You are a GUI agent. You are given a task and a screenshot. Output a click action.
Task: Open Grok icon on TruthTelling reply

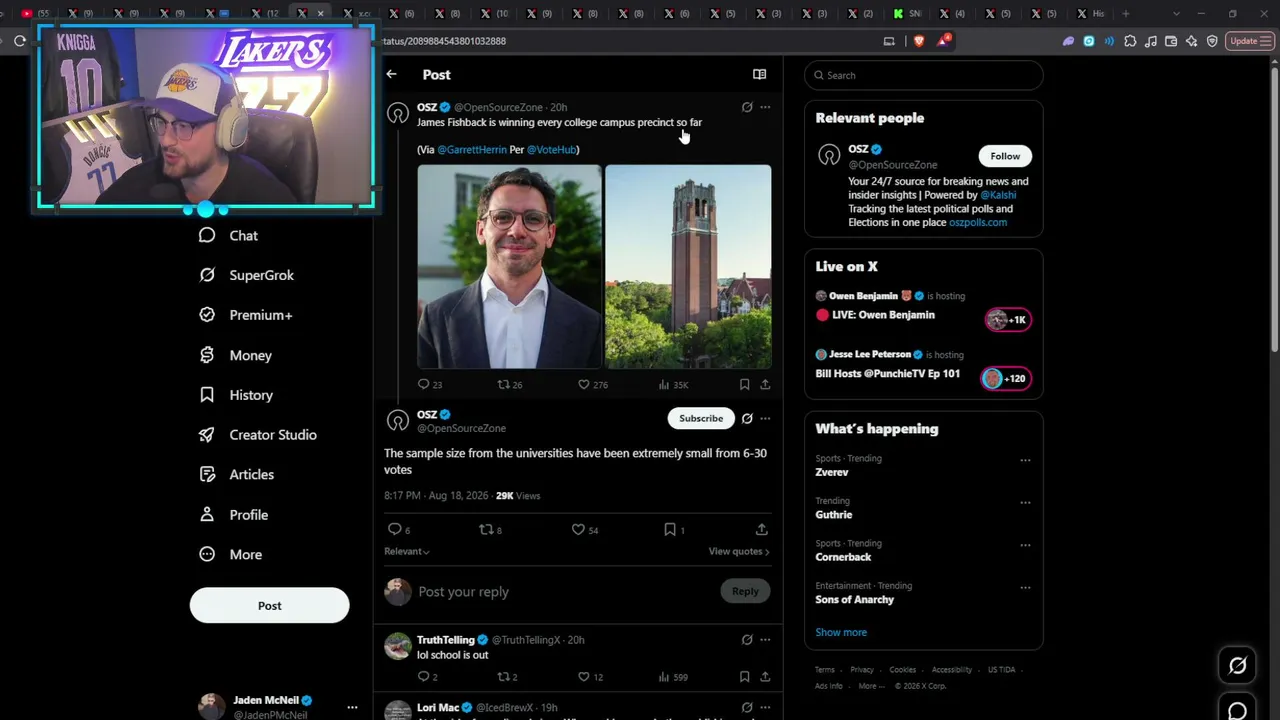pos(747,640)
